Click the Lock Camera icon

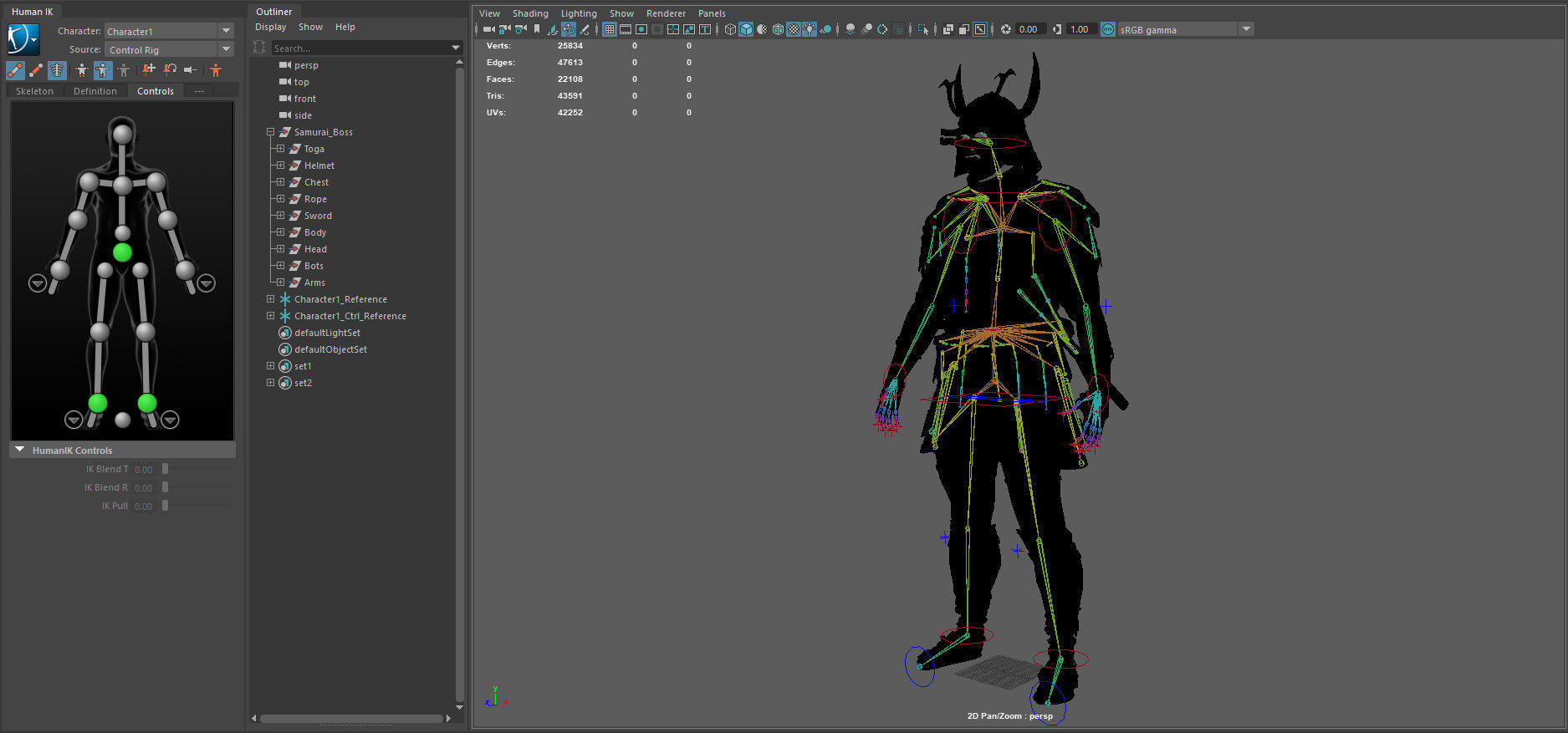[505, 29]
